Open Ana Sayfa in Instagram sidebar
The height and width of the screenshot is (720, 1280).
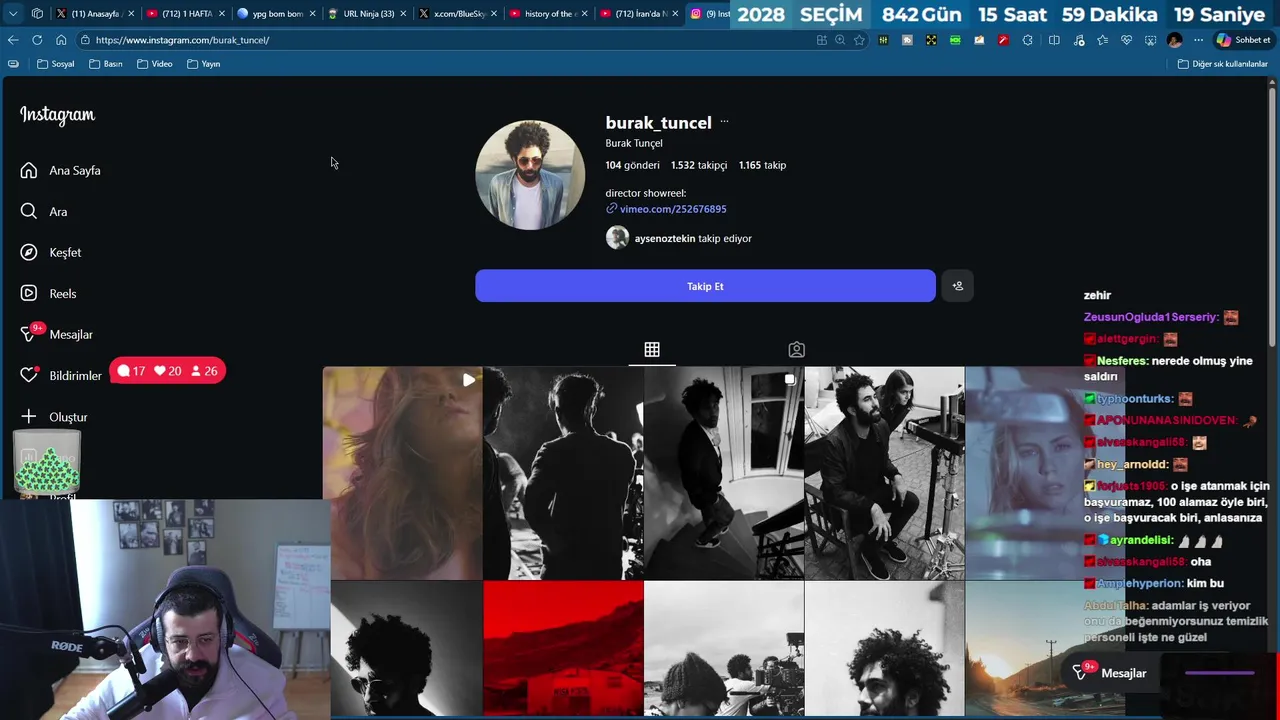[x=61, y=170]
